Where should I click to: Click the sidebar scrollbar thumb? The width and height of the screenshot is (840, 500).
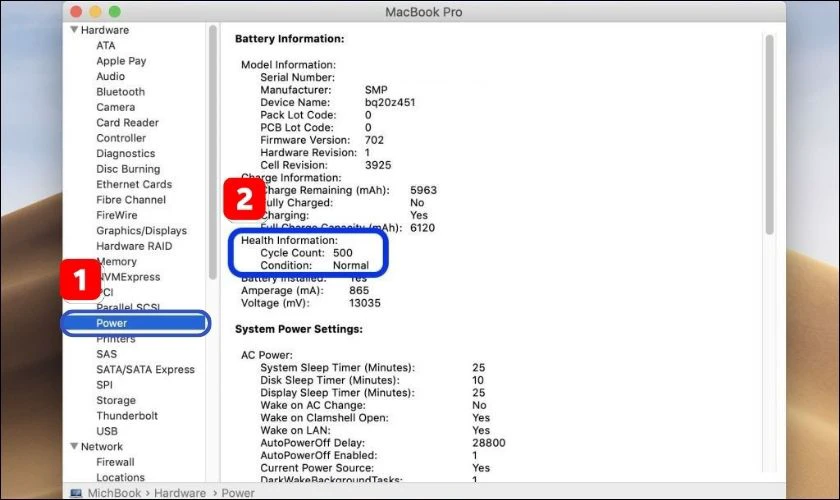[213, 152]
